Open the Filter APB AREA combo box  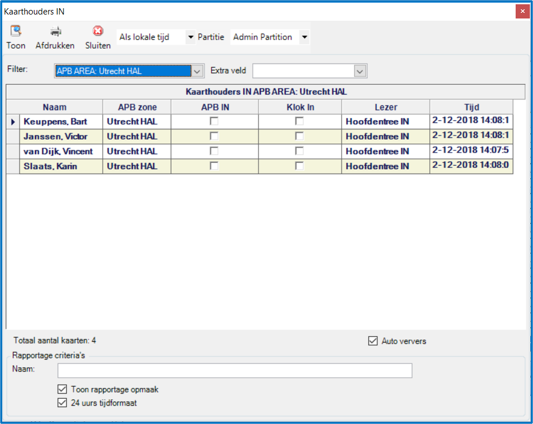click(129, 71)
